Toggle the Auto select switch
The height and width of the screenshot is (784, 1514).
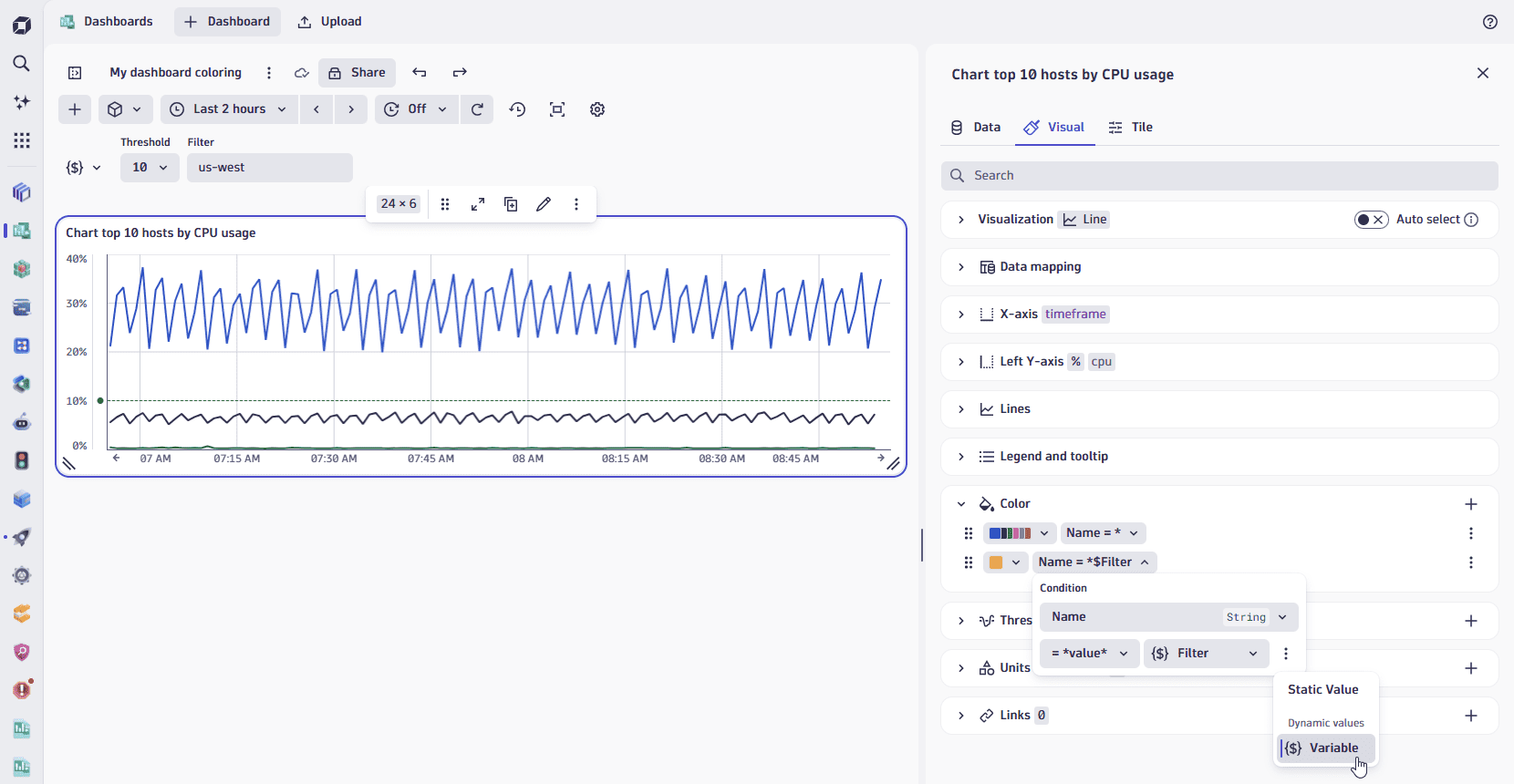point(1371,220)
